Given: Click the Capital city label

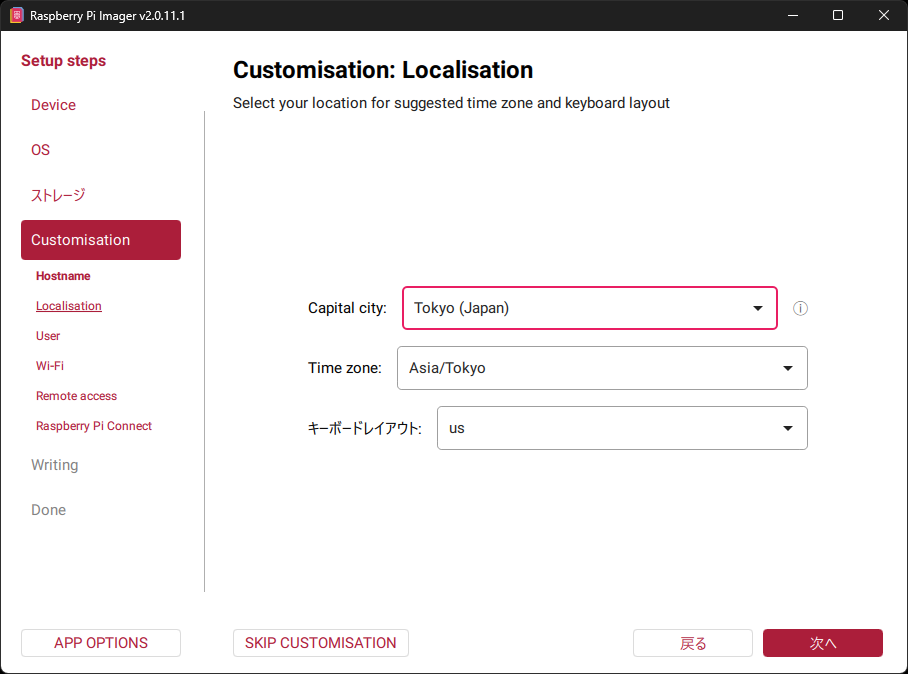Looking at the screenshot, I should point(347,308).
